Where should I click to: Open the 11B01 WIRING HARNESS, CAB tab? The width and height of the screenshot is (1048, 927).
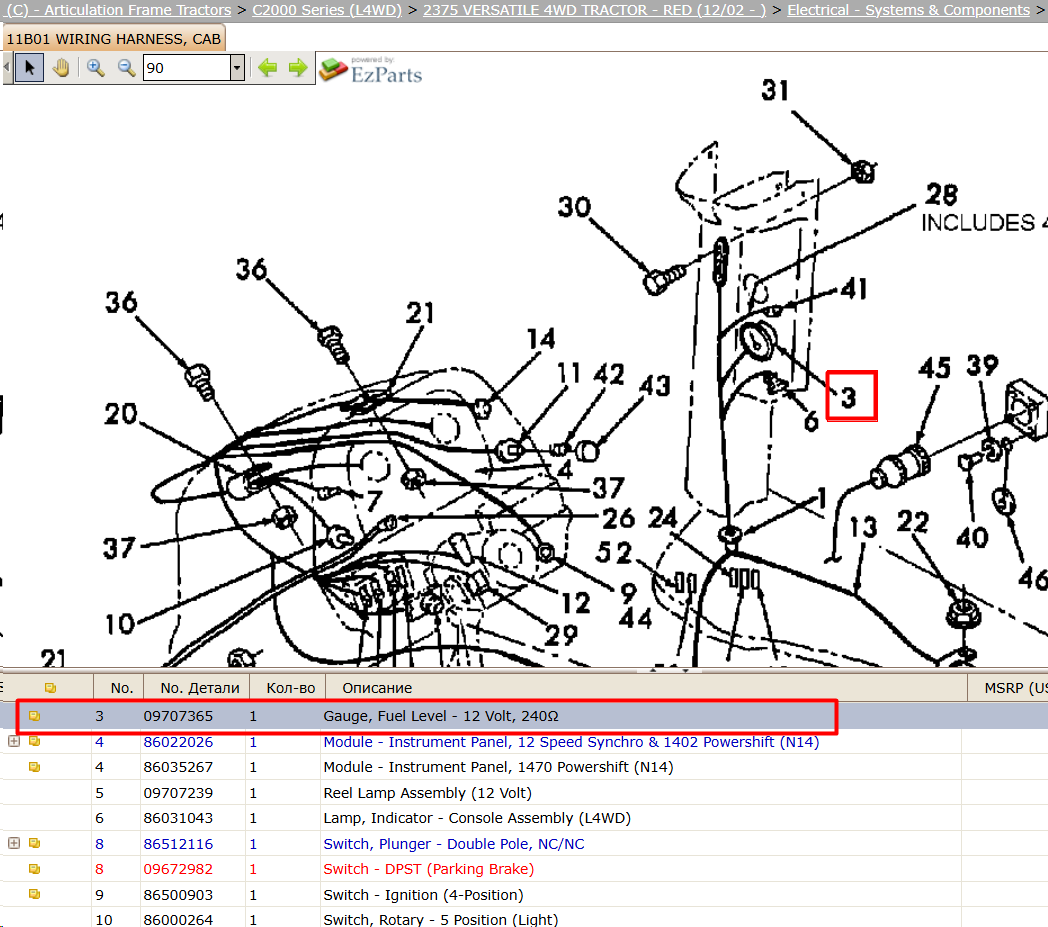(114, 39)
